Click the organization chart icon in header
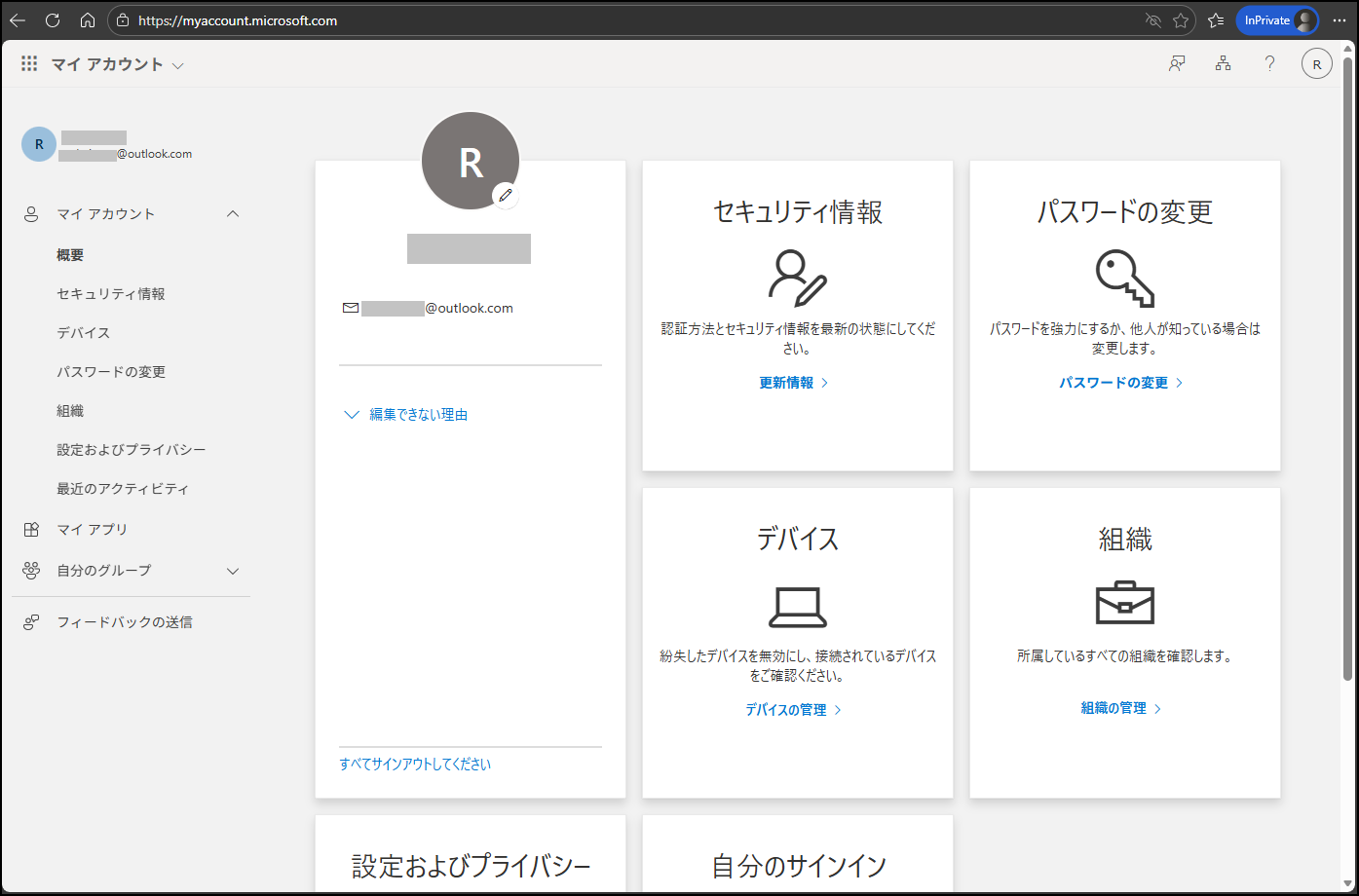The width and height of the screenshot is (1359, 896). coord(1223,64)
